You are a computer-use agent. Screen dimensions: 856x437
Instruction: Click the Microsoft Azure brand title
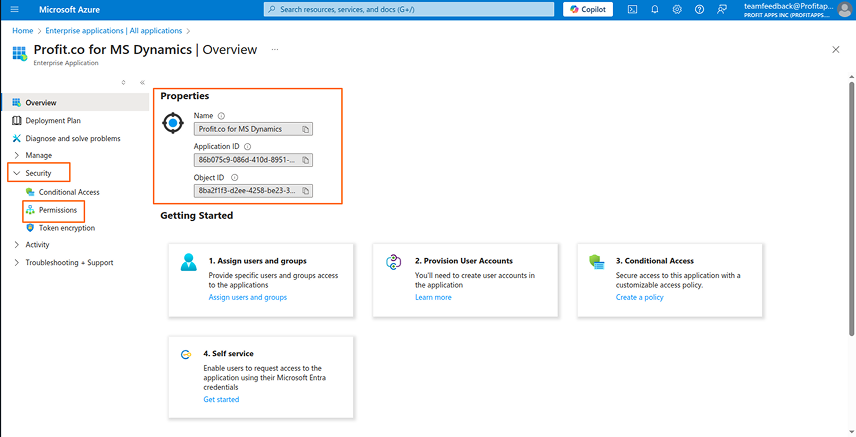tap(69, 10)
